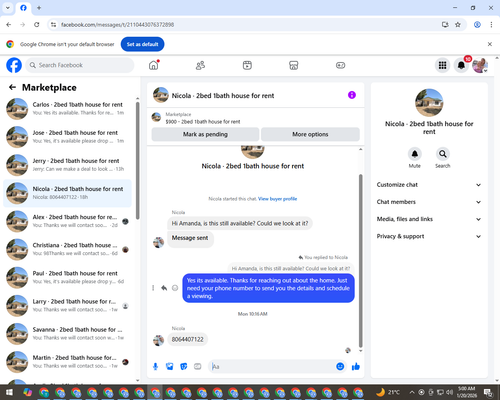Expand the Chat members section
This screenshot has height=400, width=500.
coord(429,202)
